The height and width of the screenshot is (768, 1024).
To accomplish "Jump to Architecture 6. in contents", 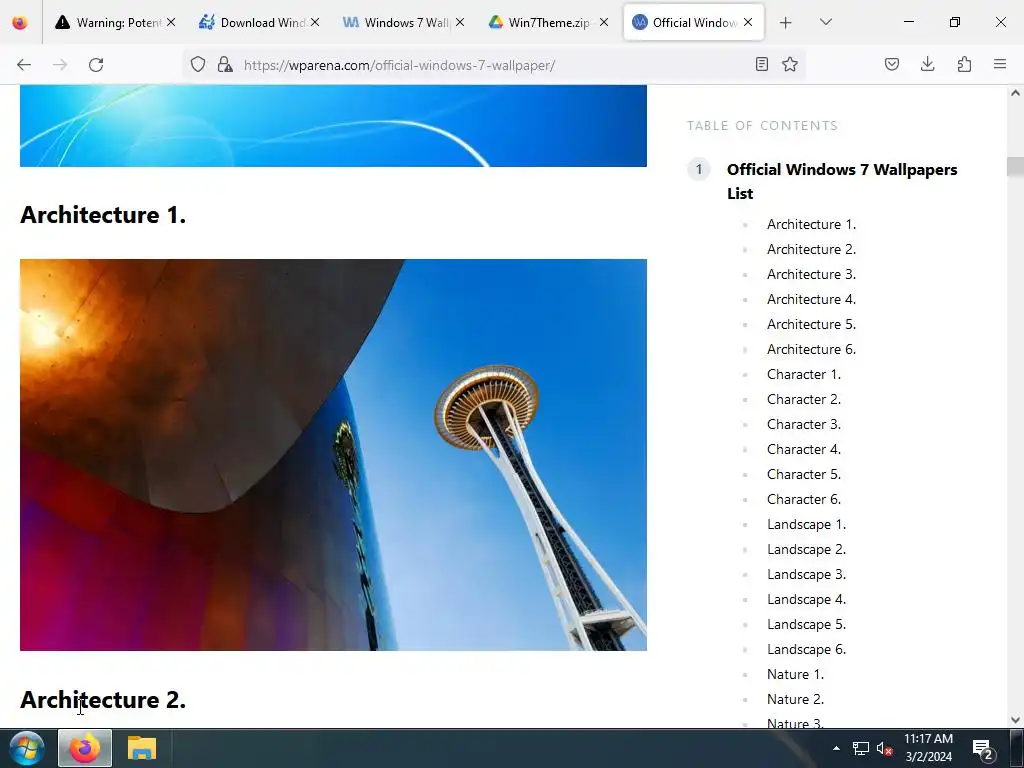I will click(811, 349).
